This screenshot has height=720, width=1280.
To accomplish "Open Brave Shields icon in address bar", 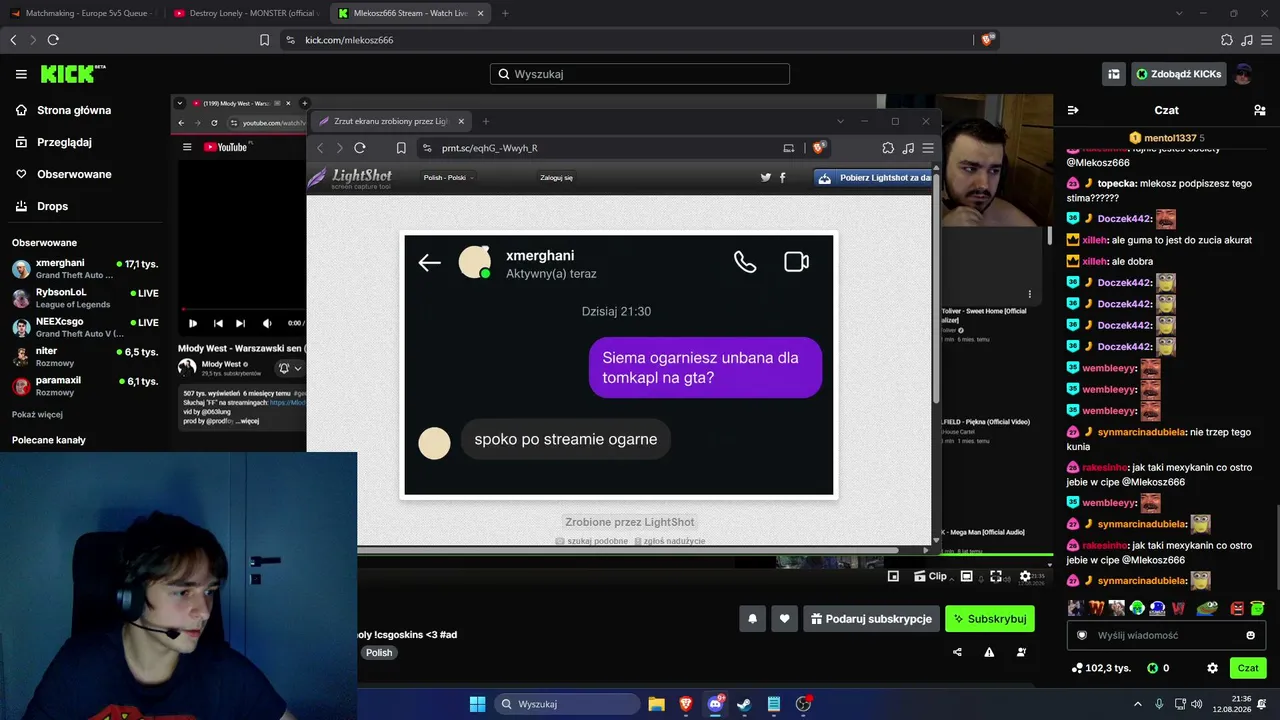I will pos(987,40).
